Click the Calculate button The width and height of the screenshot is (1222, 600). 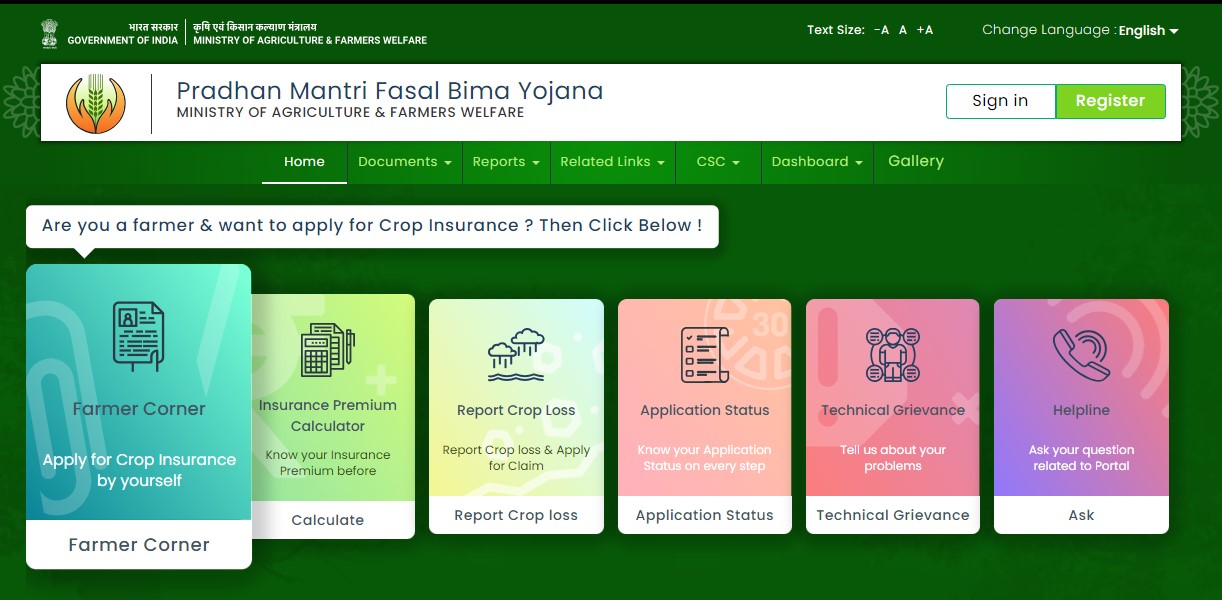[328, 520]
